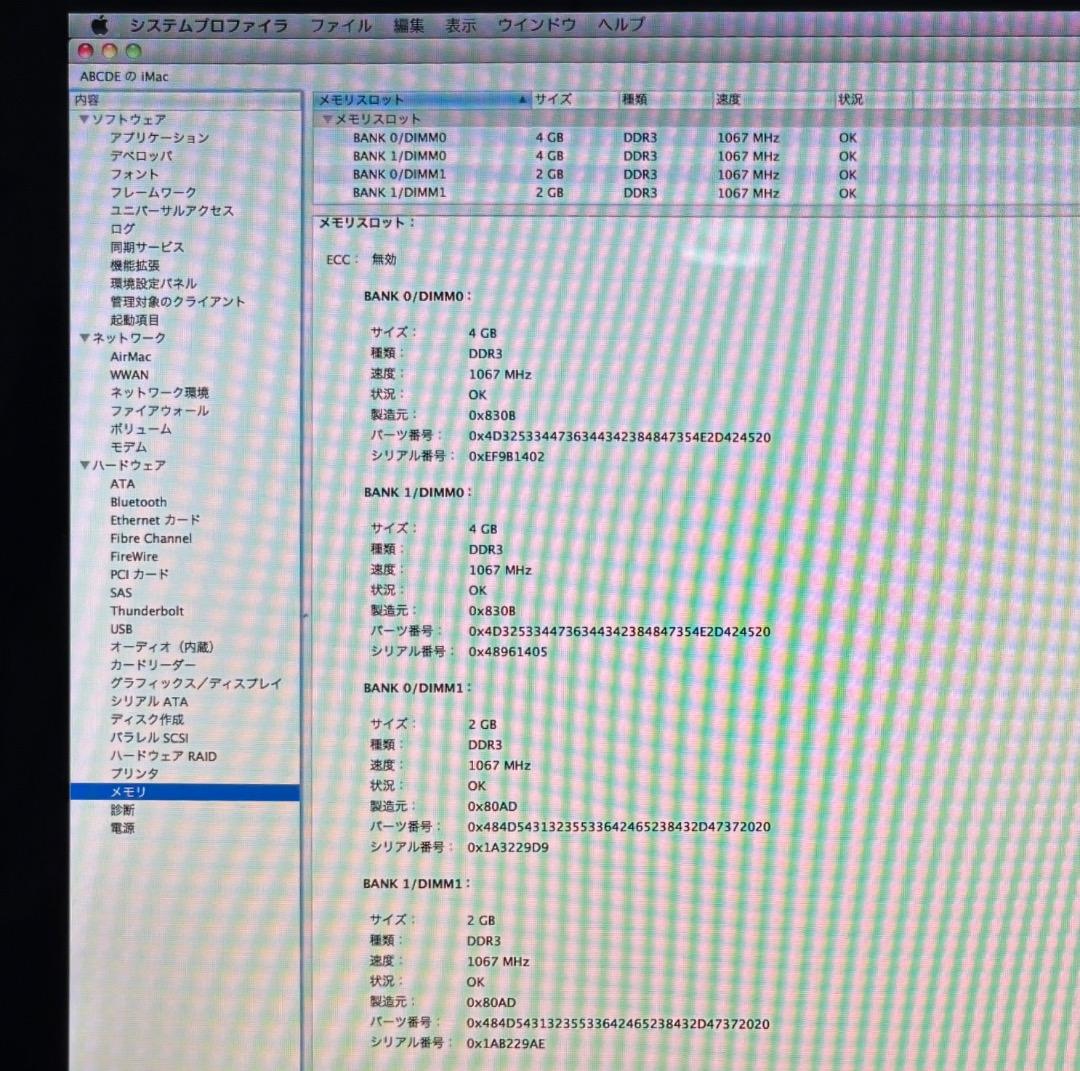The width and height of the screenshot is (1080, 1071).
Task: Click the サイズ column header
Action: [x=553, y=99]
